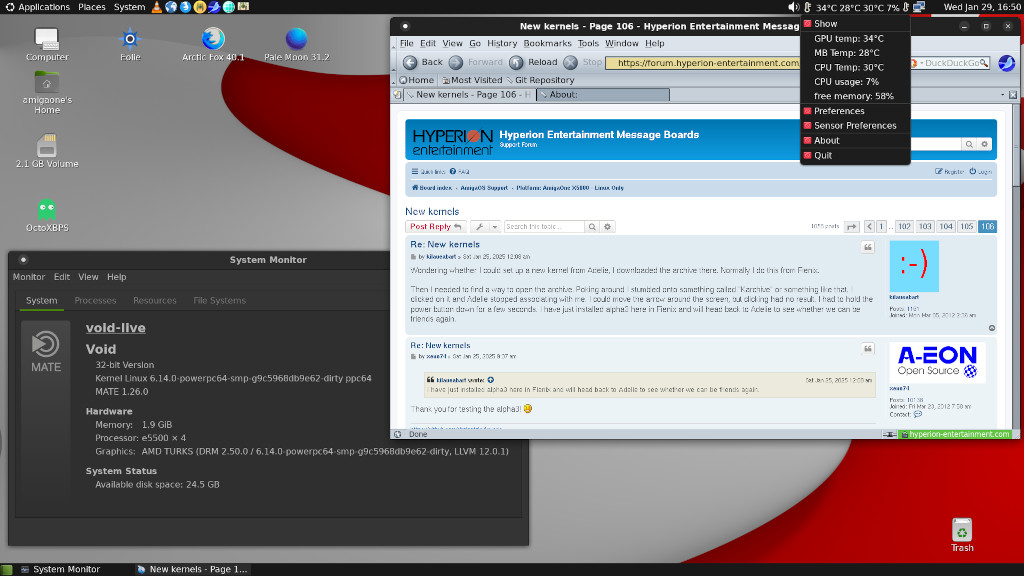Click the browser page vertical scrollbar
1024x576 pixels.
tap(1016, 266)
